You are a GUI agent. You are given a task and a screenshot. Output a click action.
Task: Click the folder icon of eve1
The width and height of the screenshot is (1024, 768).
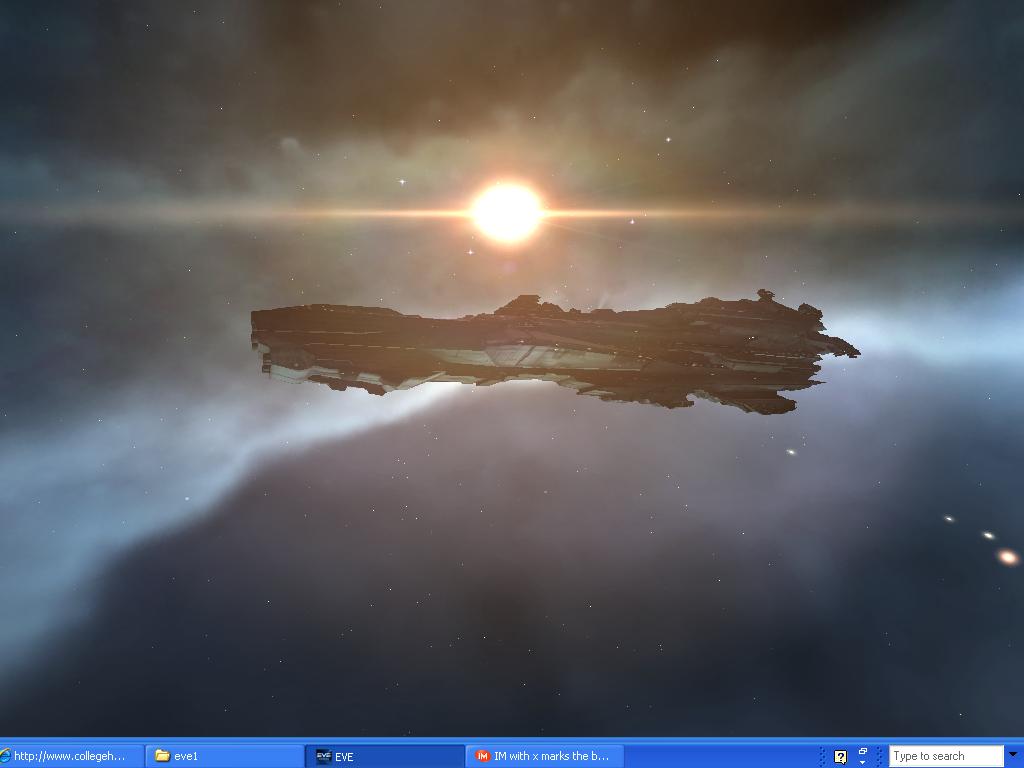162,756
